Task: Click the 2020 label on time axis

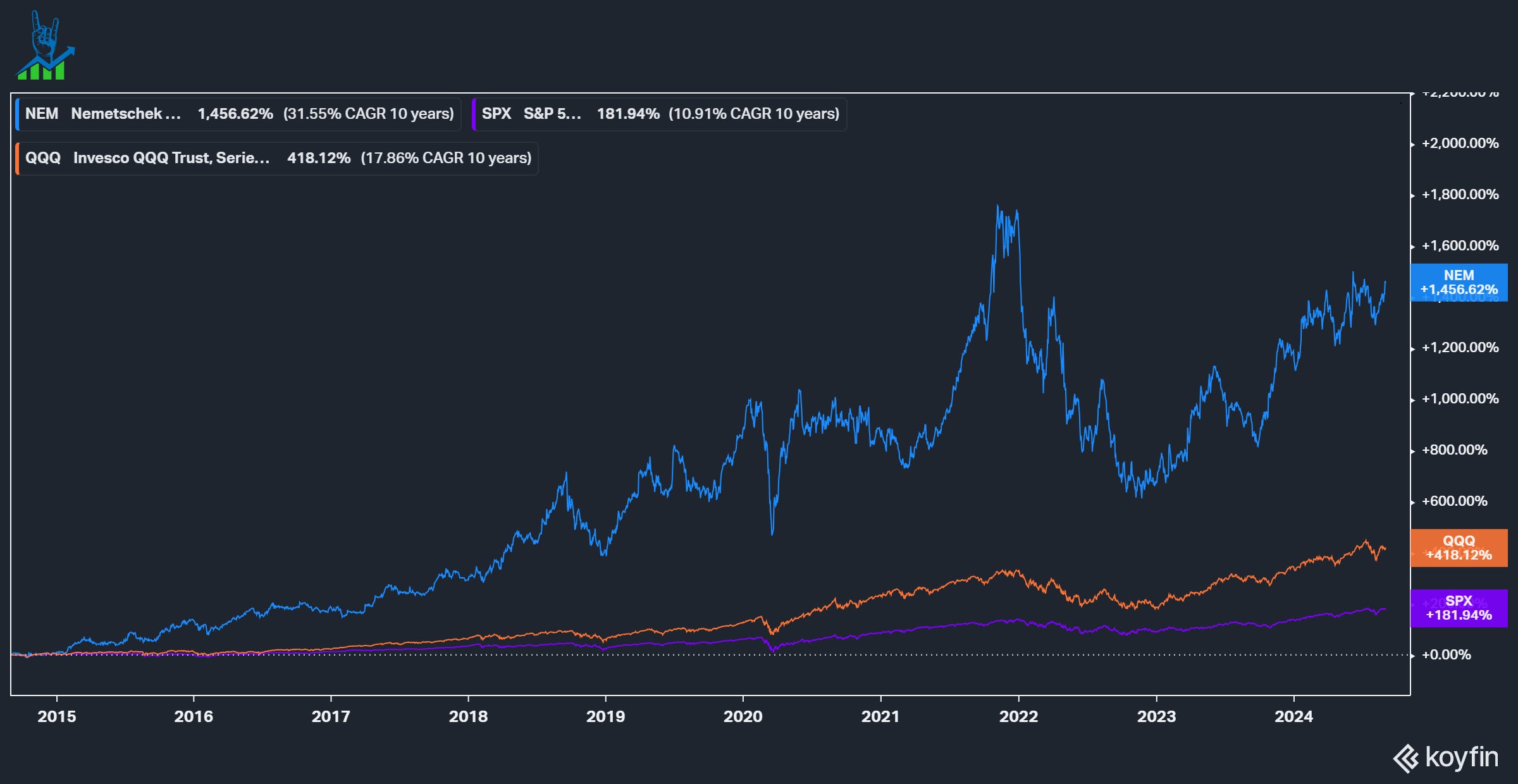Action: click(743, 716)
